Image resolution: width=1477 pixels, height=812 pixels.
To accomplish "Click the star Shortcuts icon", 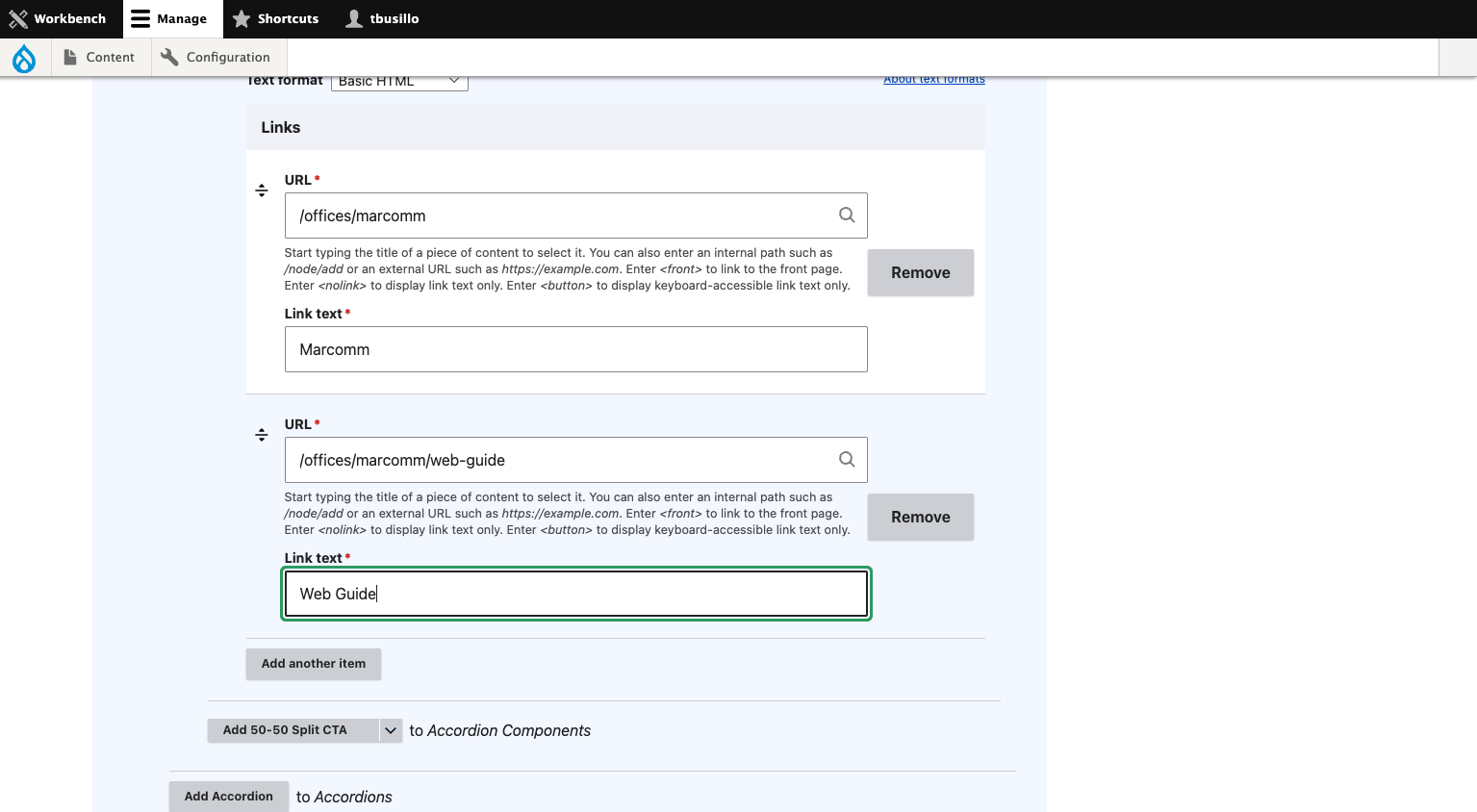I will (x=242, y=18).
